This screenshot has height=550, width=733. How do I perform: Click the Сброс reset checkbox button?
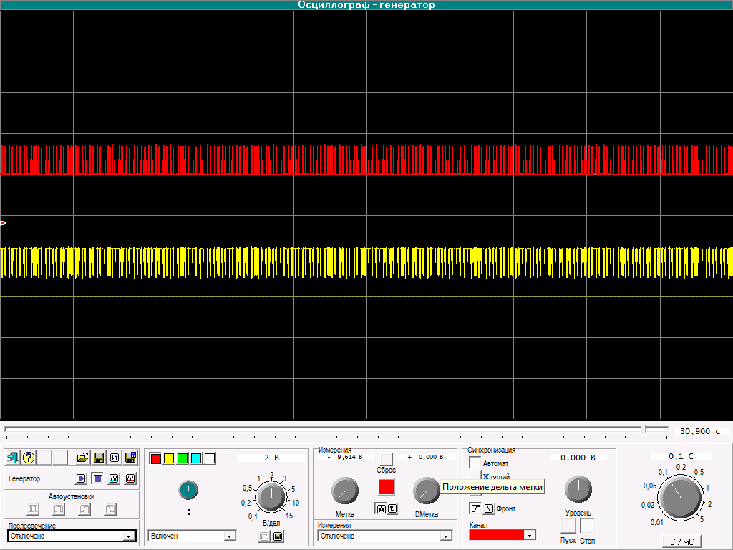pyautogui.click(x=387, y=459)
